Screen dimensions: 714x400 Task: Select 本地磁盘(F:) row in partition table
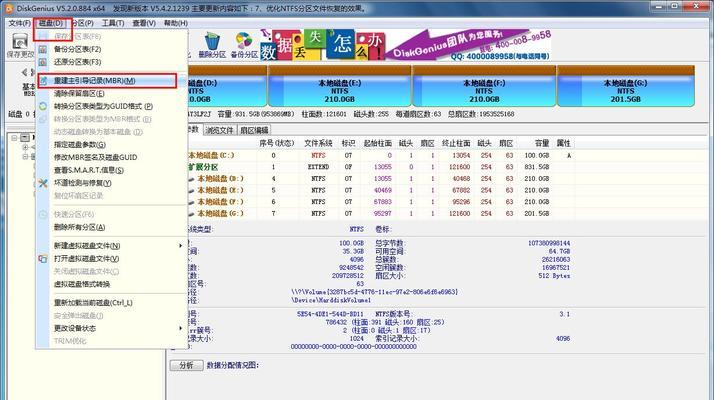click(x=380, y=202)
